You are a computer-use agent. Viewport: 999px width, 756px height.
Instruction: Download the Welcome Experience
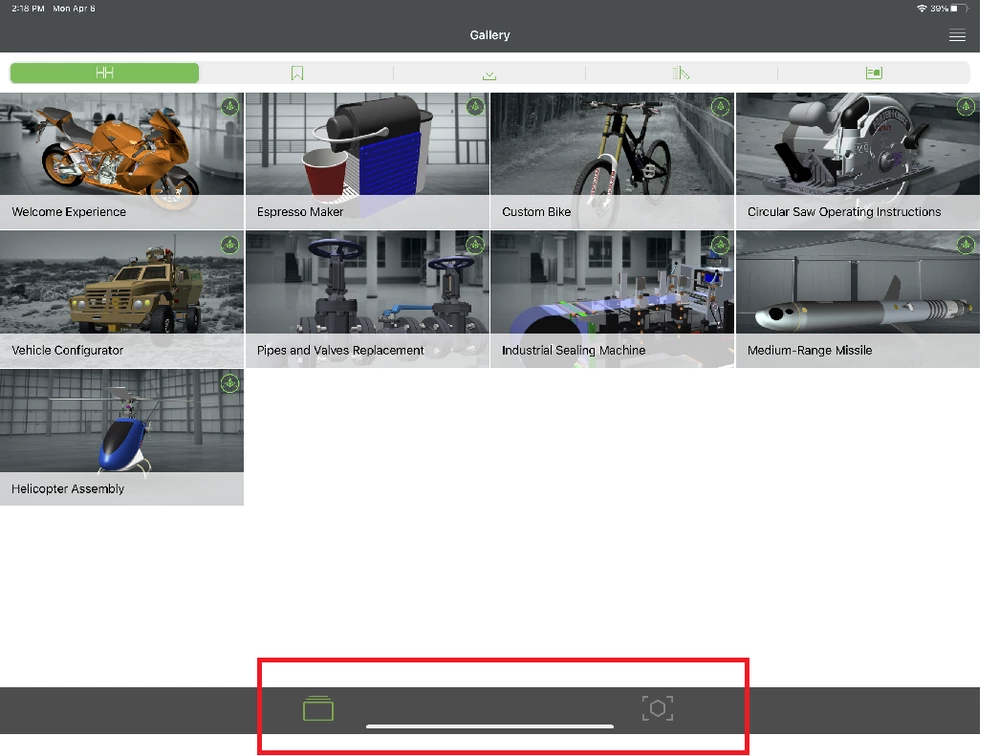229,106
